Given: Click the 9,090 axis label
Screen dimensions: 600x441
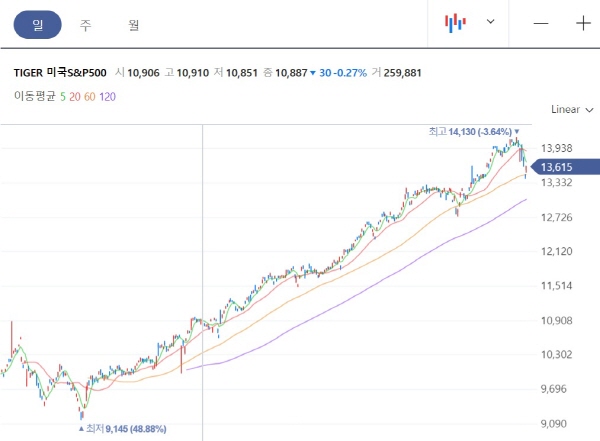Looking at the screenshot, I should tap(553, 424).
